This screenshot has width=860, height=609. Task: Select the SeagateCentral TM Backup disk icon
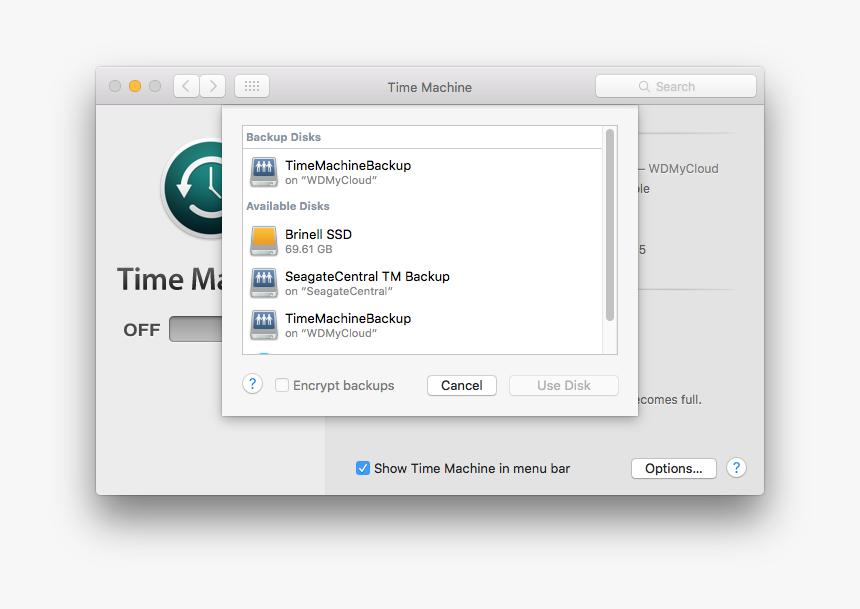pyautogui.click(x=263, y=283)
